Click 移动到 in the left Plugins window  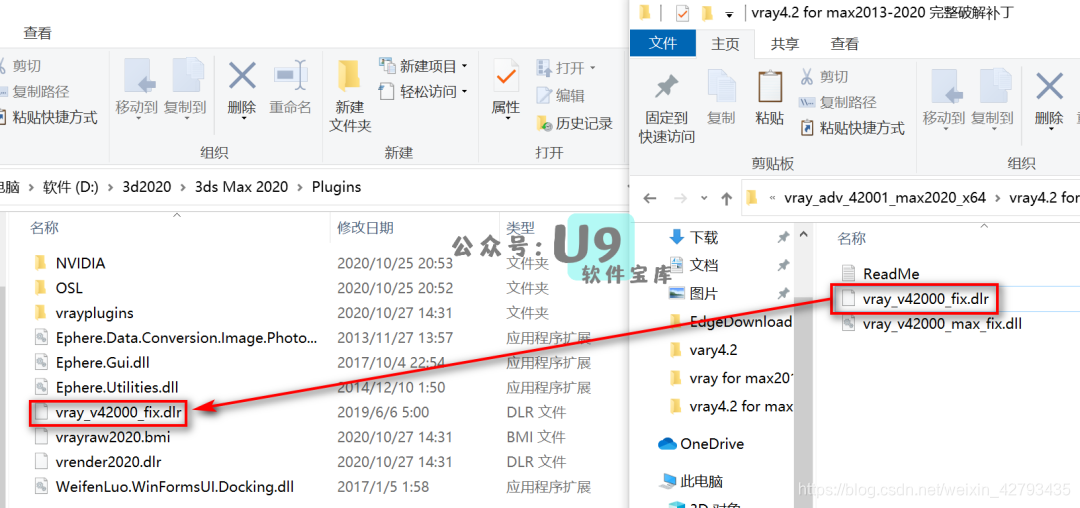click(136, 88)
